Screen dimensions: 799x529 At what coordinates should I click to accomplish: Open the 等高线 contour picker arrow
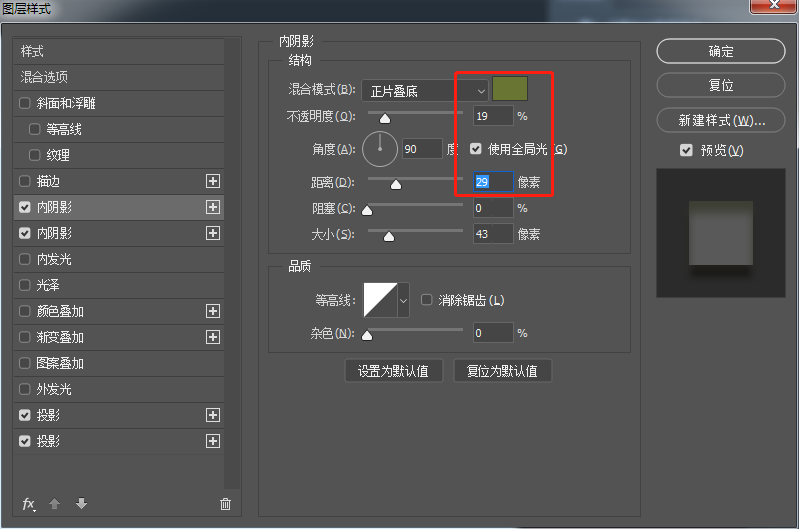click(x=403, y=300)
